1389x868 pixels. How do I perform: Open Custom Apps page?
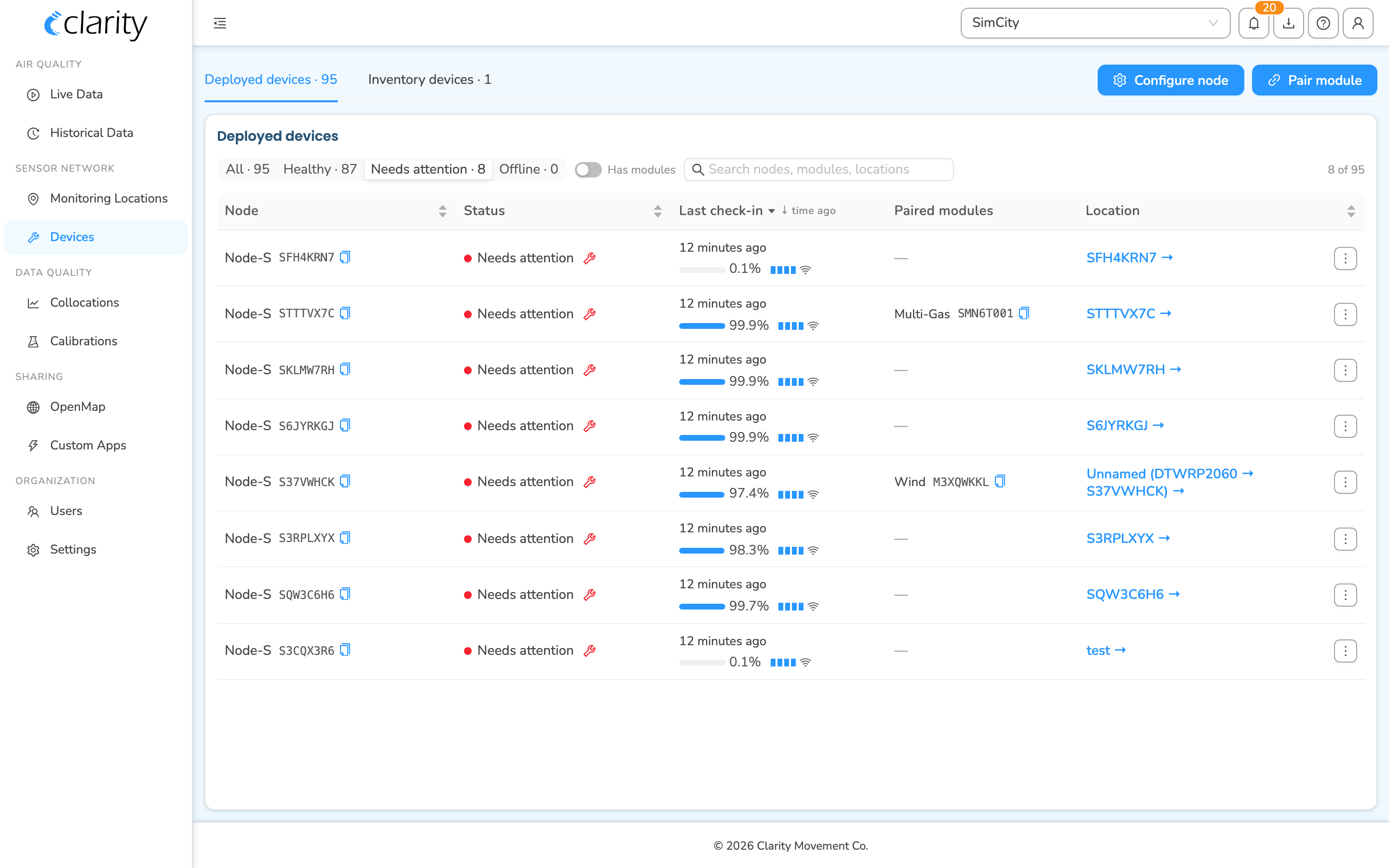[96, 445]
